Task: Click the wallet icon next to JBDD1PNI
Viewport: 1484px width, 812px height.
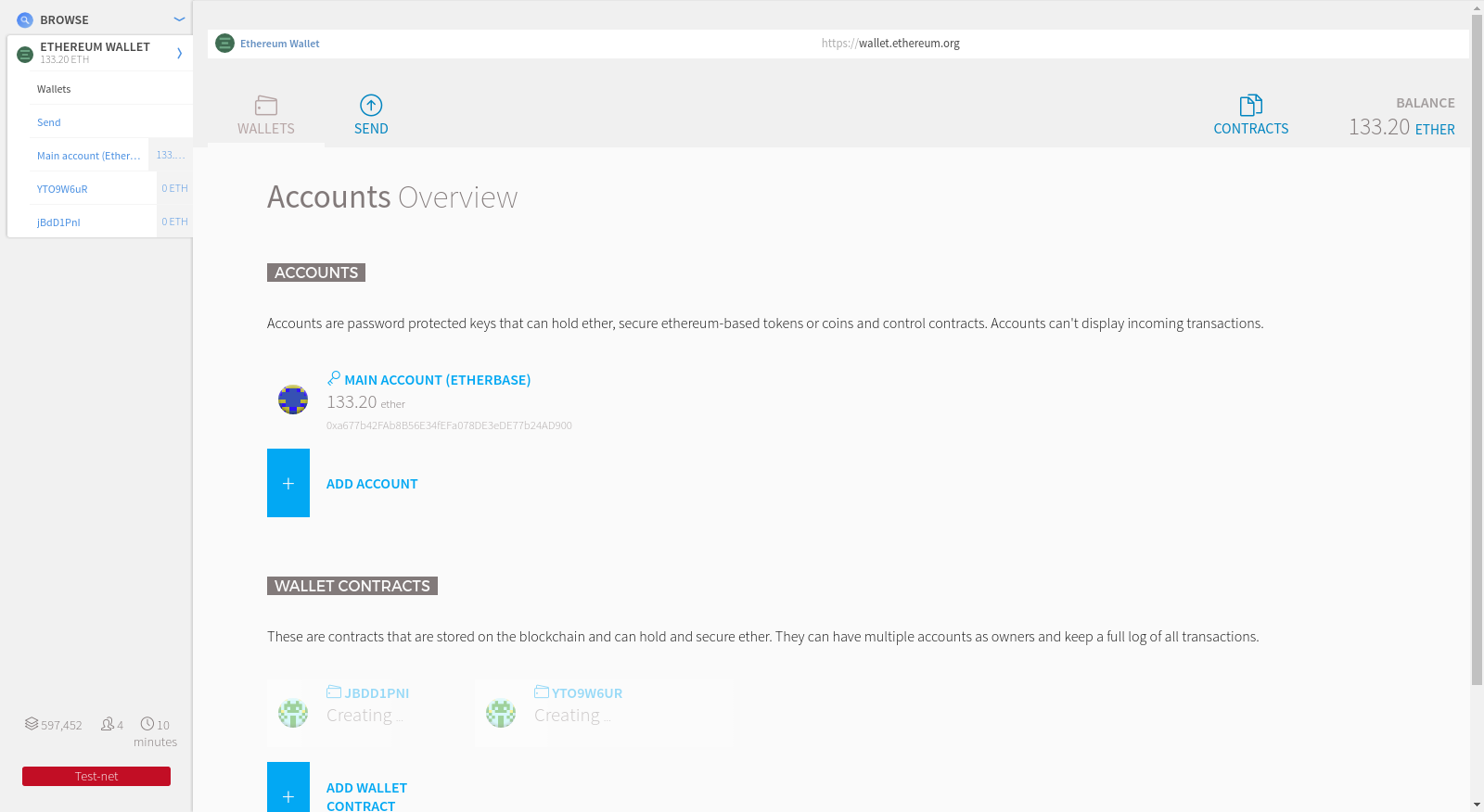Action: tap(334, 691)
